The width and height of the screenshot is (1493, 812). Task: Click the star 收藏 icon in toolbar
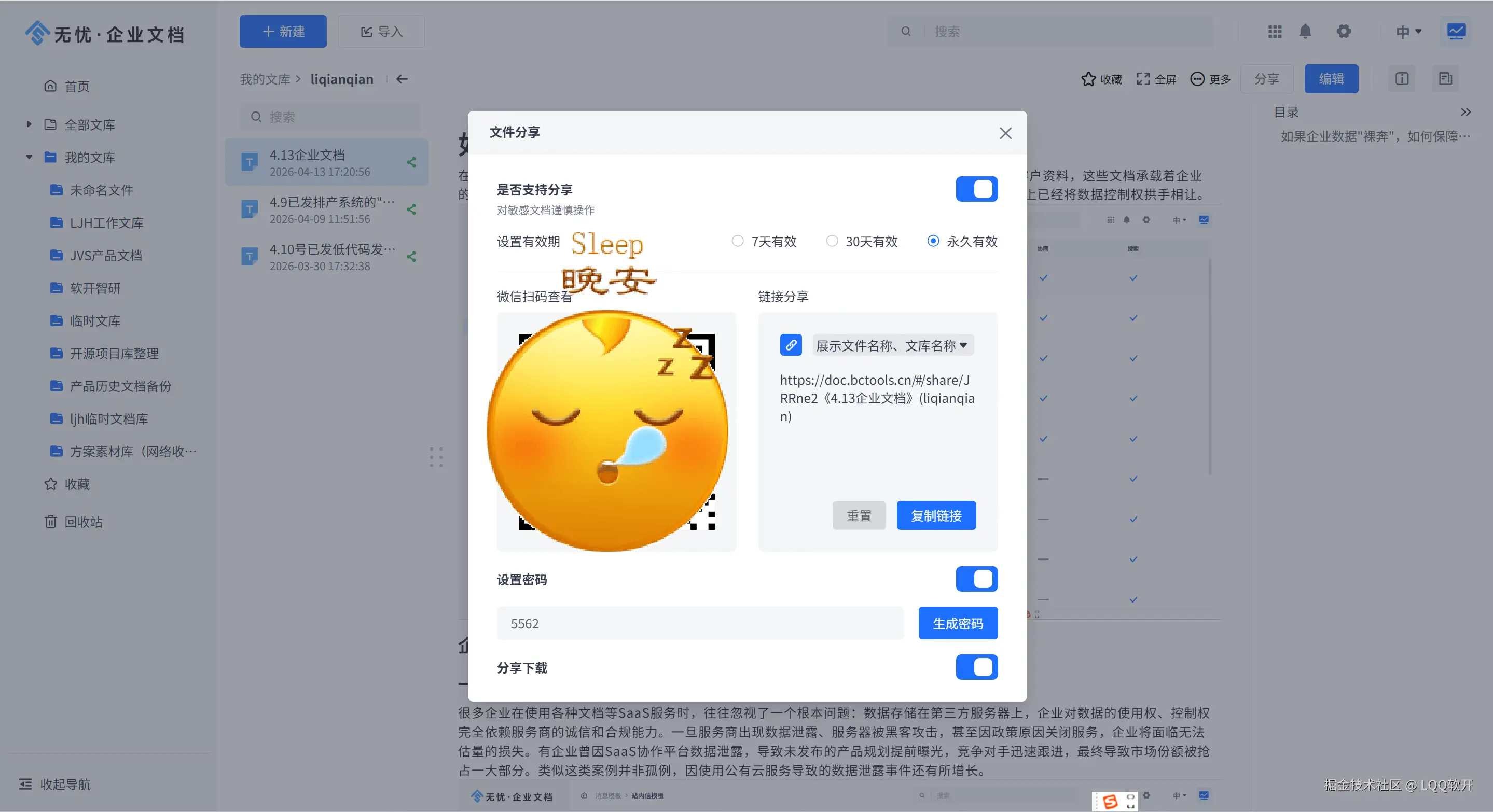tap(1088, 79)
